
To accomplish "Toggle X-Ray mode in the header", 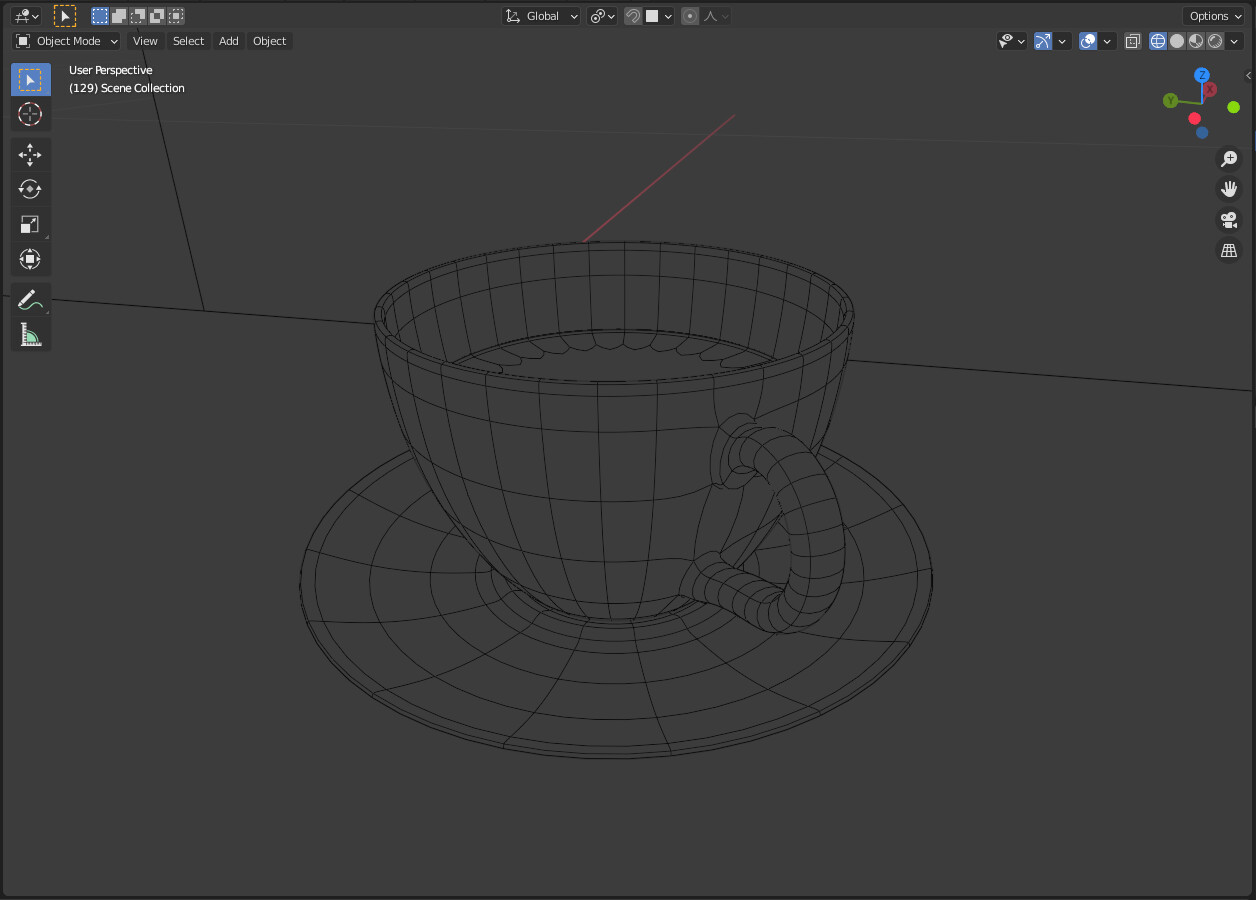I will 1132,40.
